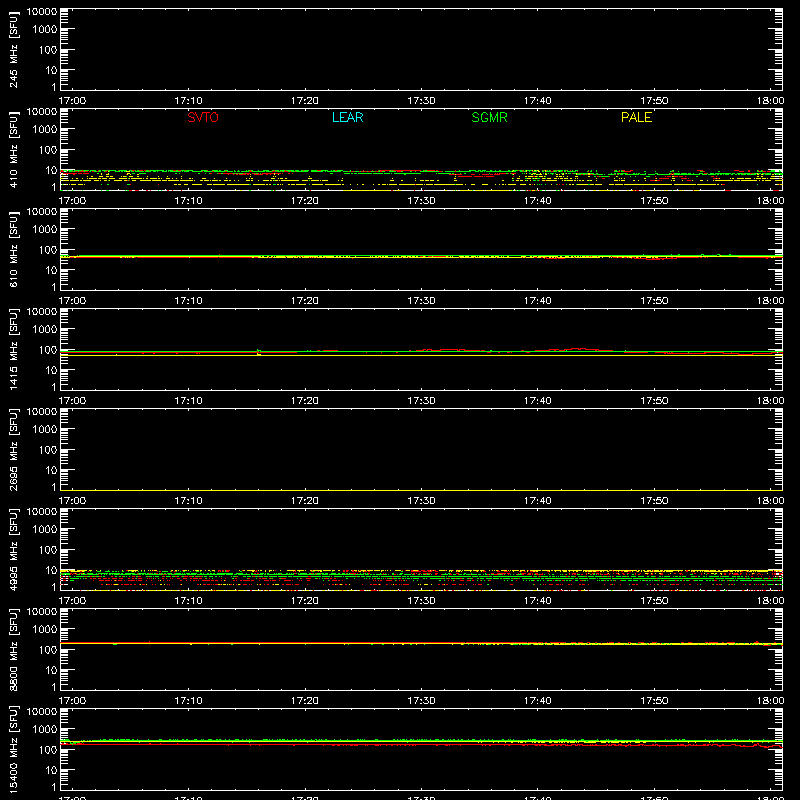Click 17:40 tick label below 4995 MHz plot
This screenshot has width=800, height=800.
click(538, 601)
